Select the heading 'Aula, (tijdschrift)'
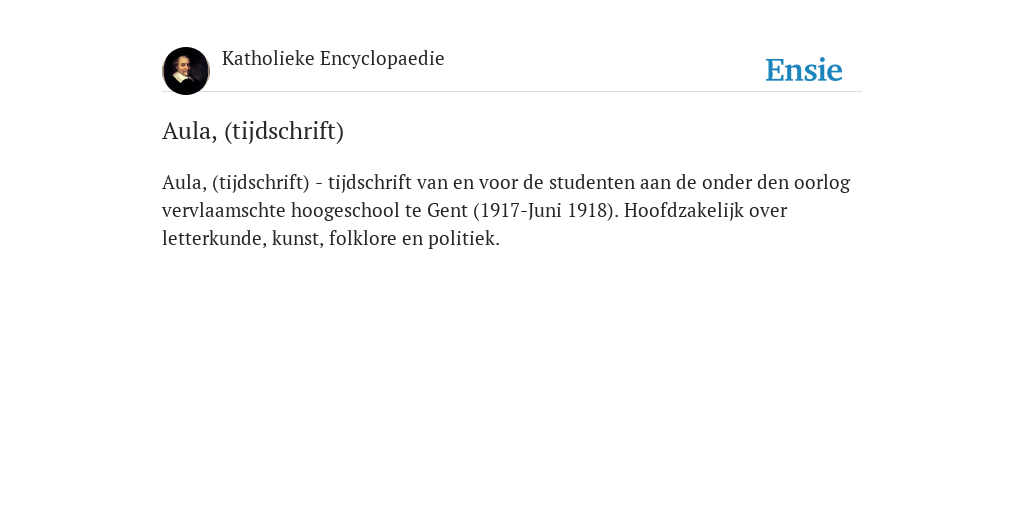 pyautogui.click(x=253, y=131)
